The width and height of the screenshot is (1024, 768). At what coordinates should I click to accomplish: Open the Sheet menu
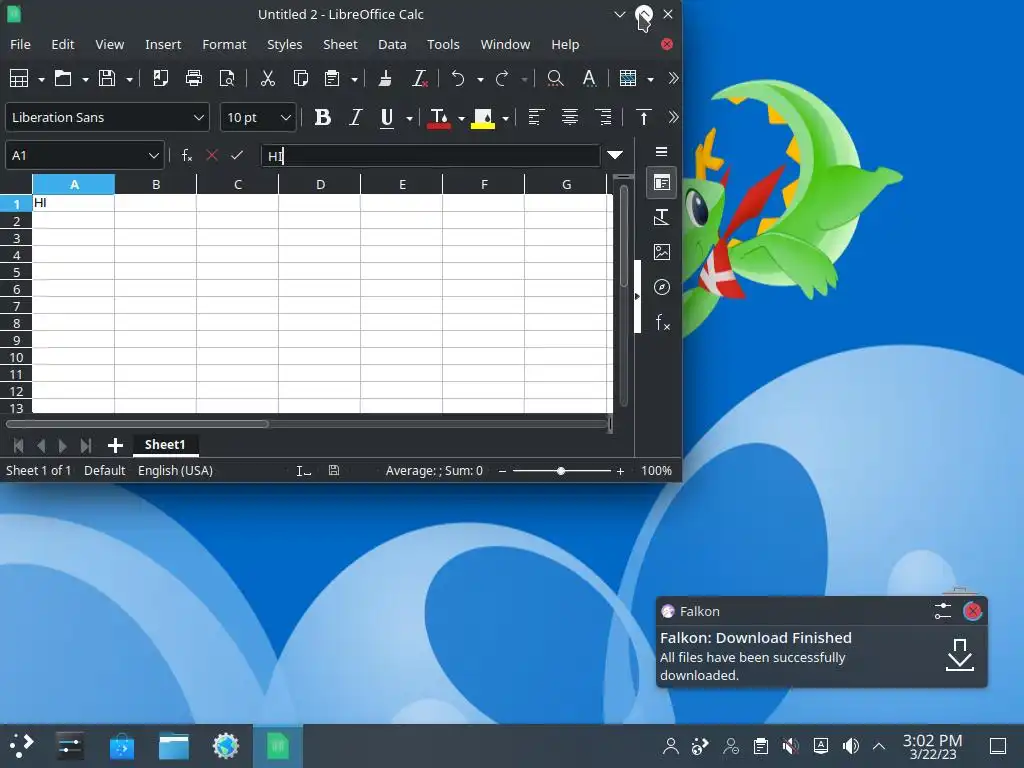[340, 44]
